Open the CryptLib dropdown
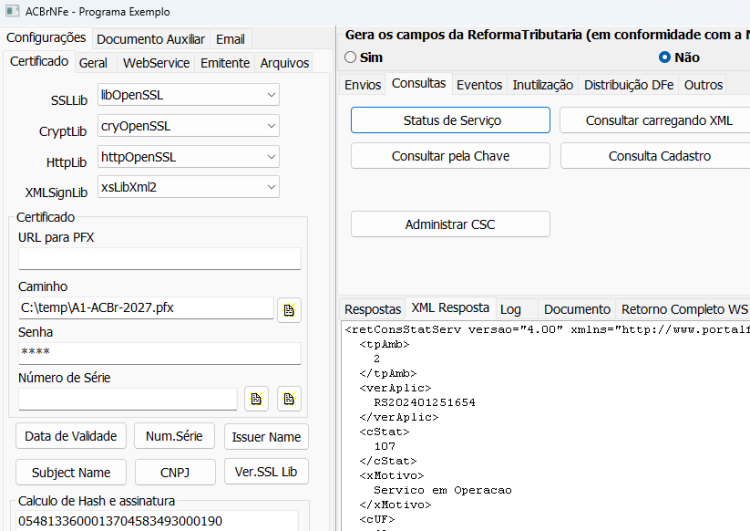The height and width of the screenshot is (531, 750). point(188,126)
